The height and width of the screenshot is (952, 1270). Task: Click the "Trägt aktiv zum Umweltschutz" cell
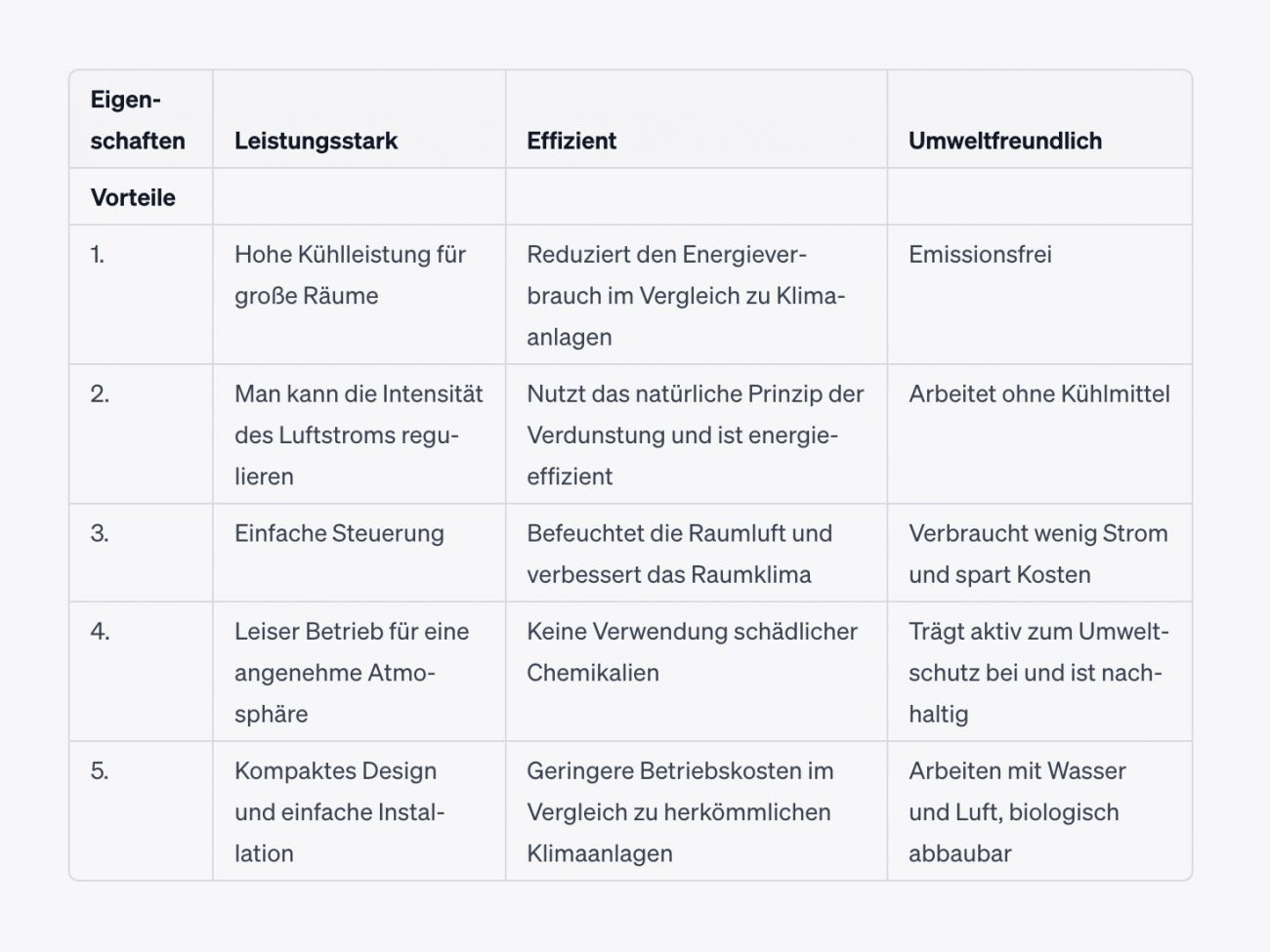point(1037,672)
